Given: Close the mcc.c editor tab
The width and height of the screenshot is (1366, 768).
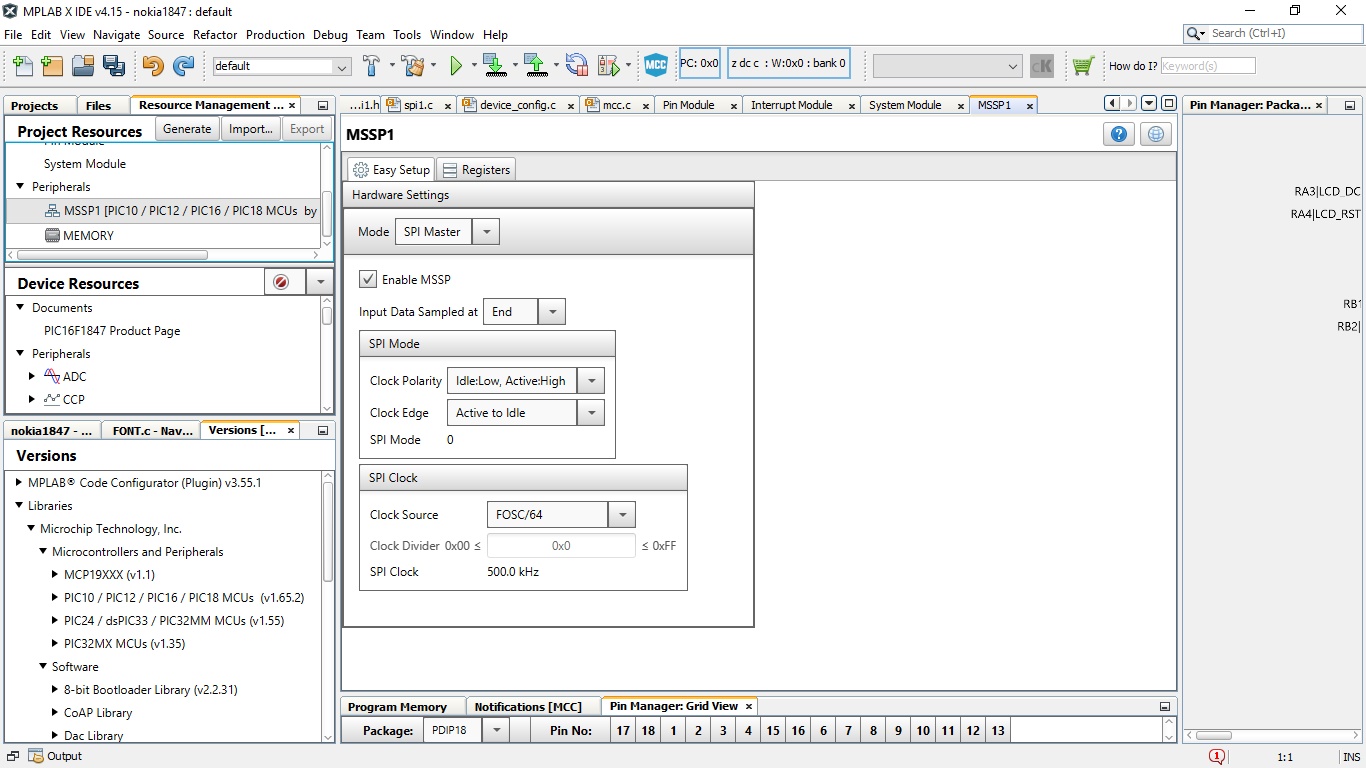Looking at the screenshot, I should [x=645, y=105].
